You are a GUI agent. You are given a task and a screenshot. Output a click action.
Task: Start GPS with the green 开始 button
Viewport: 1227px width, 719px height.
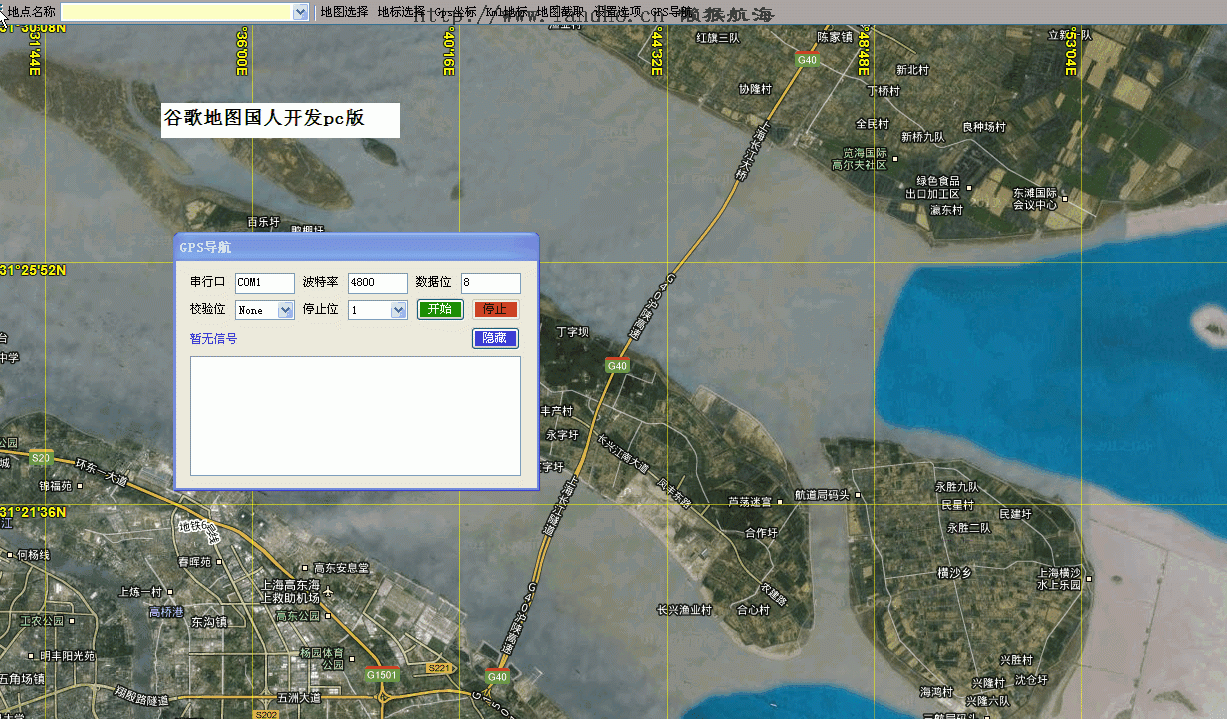[x=440, y=309]
